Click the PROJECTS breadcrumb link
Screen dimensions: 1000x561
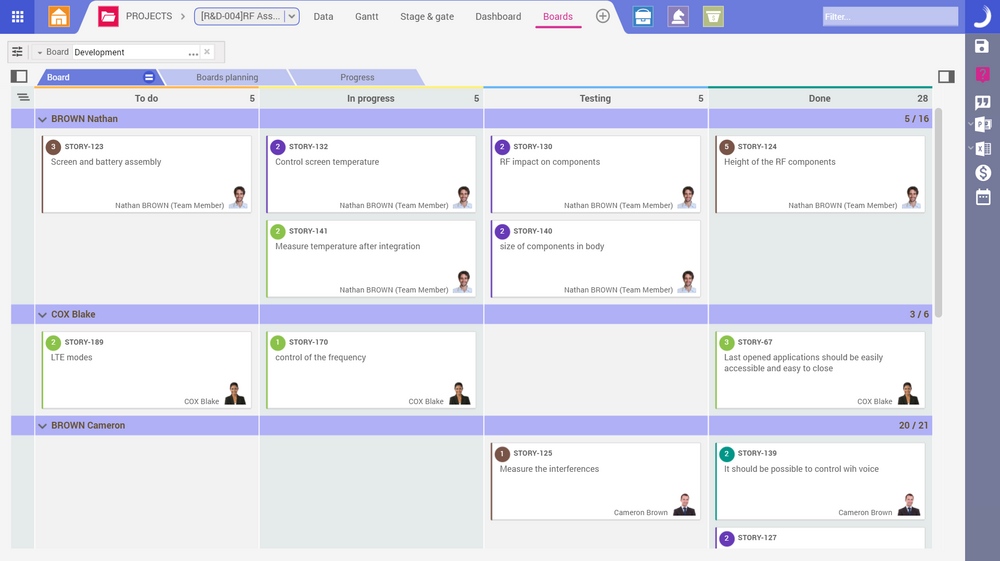click(x=148, y=16)
